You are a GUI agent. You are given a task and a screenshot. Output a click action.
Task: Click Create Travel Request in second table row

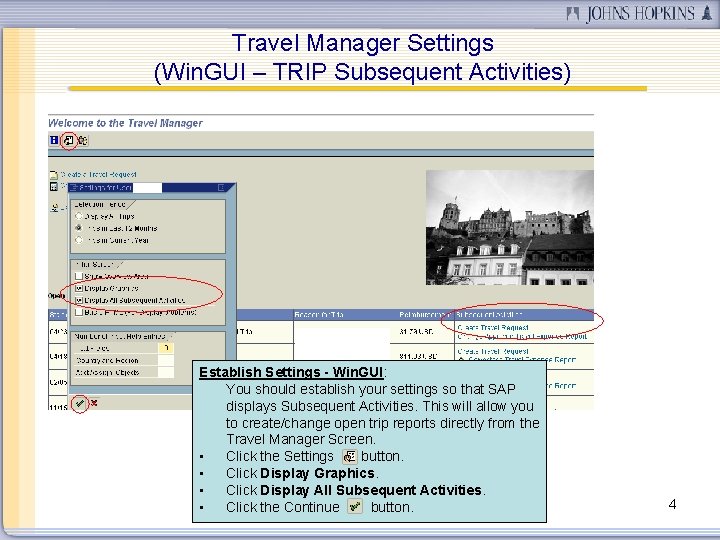click(493, 351)
